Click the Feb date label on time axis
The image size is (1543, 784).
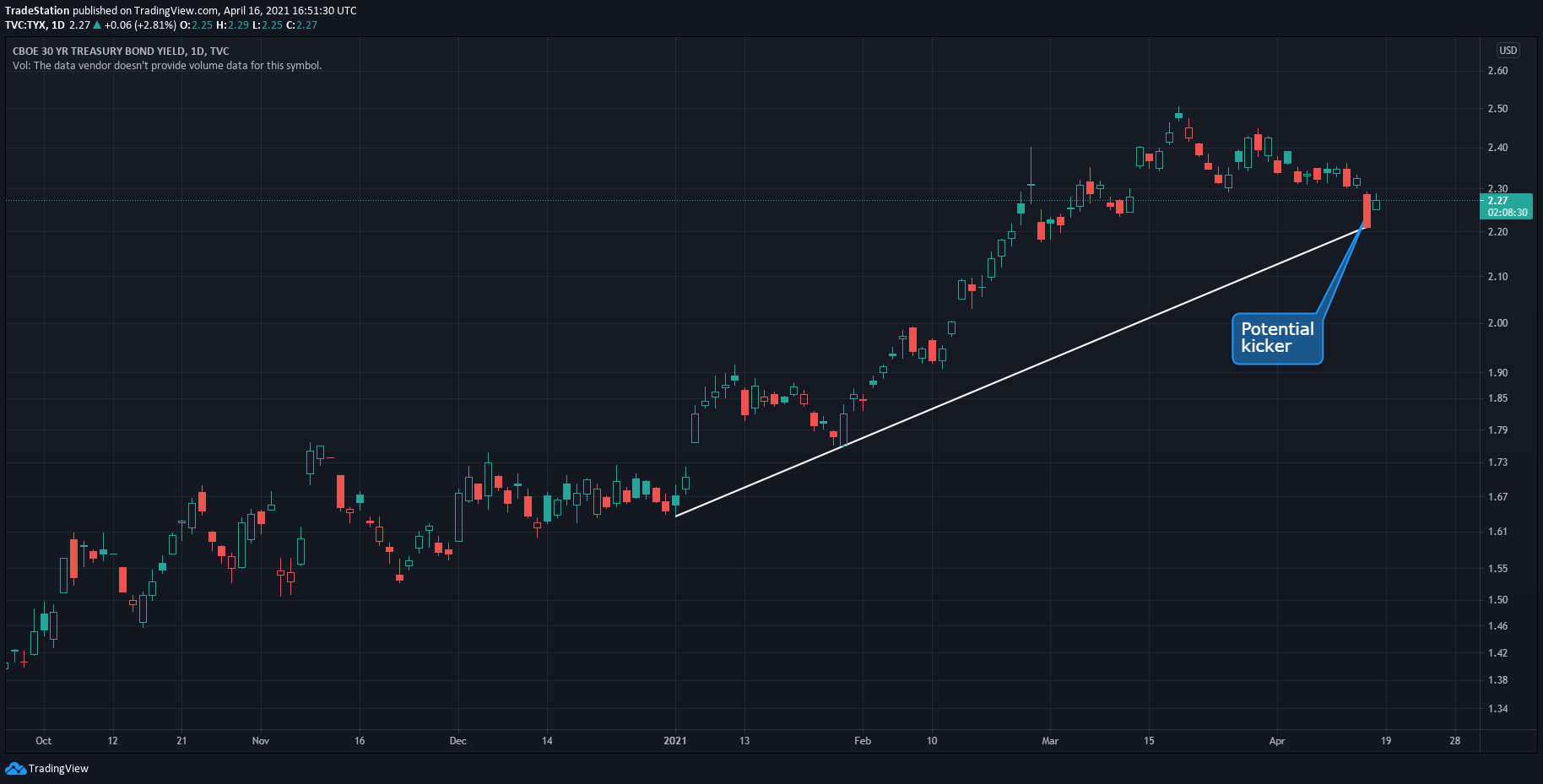(863, 741)
